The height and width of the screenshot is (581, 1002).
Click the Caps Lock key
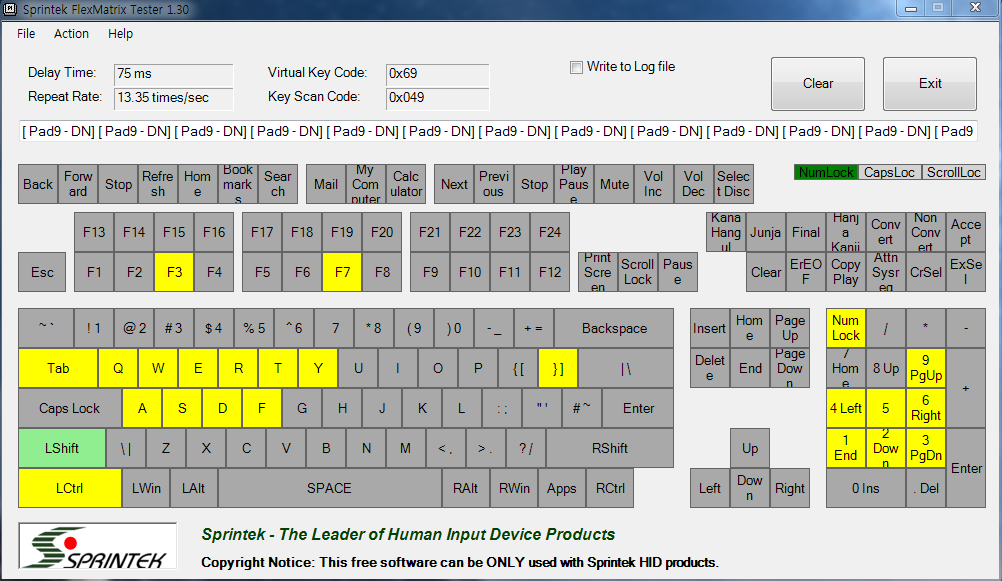coord(70,408)
